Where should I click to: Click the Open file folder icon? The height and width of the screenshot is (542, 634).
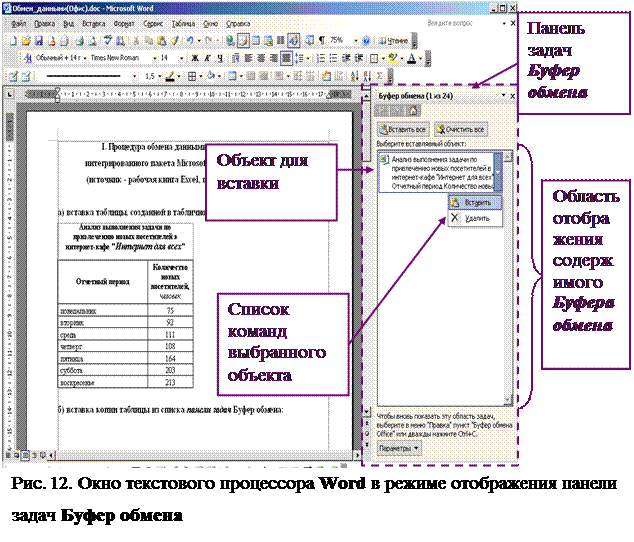[x=26, y=40]
